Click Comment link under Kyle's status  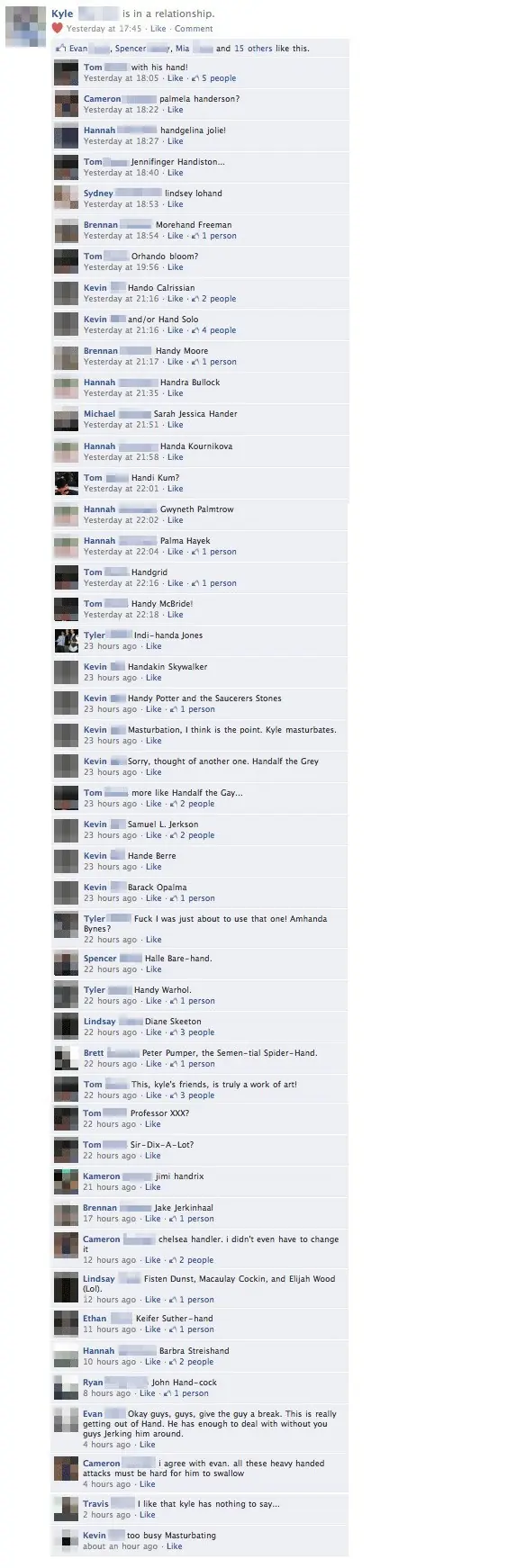click(194, 29)
